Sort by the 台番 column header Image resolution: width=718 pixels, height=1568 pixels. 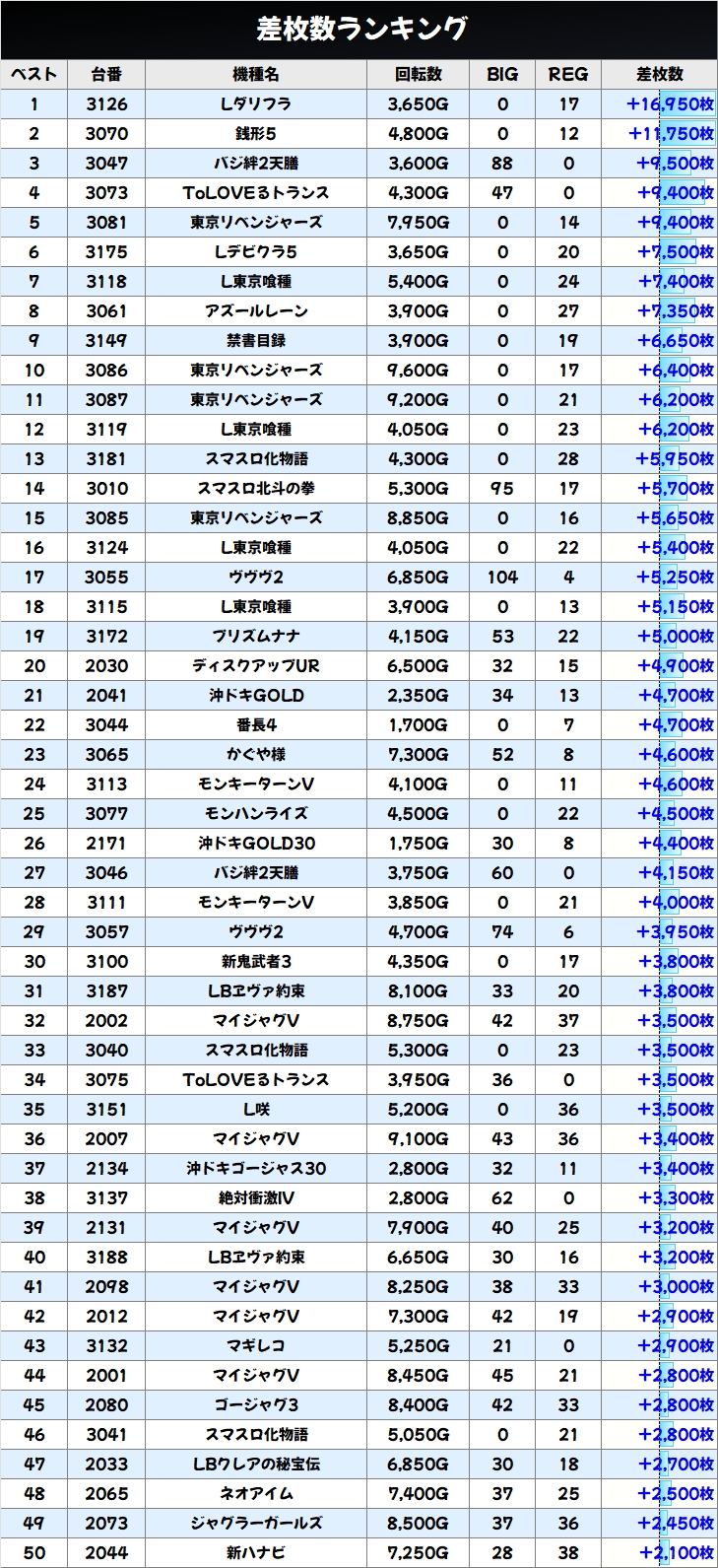coord(106,75)
